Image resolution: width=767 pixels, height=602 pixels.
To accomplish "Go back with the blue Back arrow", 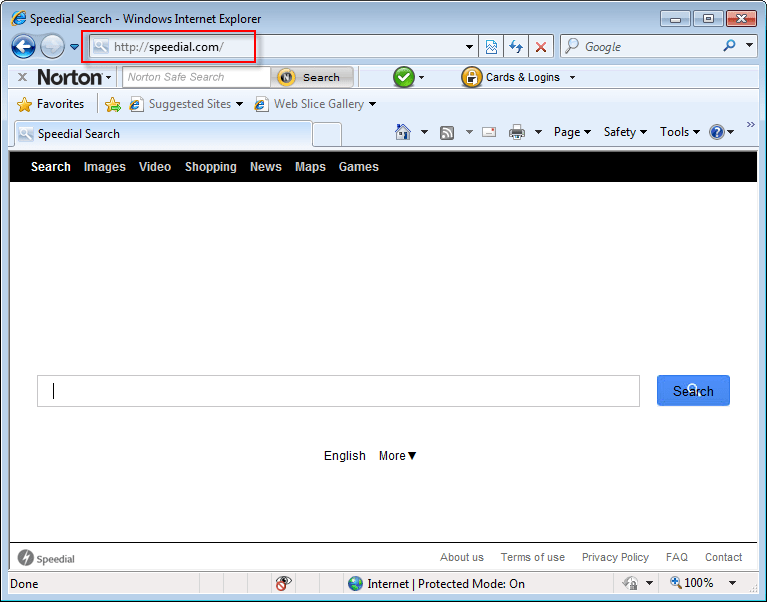I will pyautogui.click(x=23, y=47).
